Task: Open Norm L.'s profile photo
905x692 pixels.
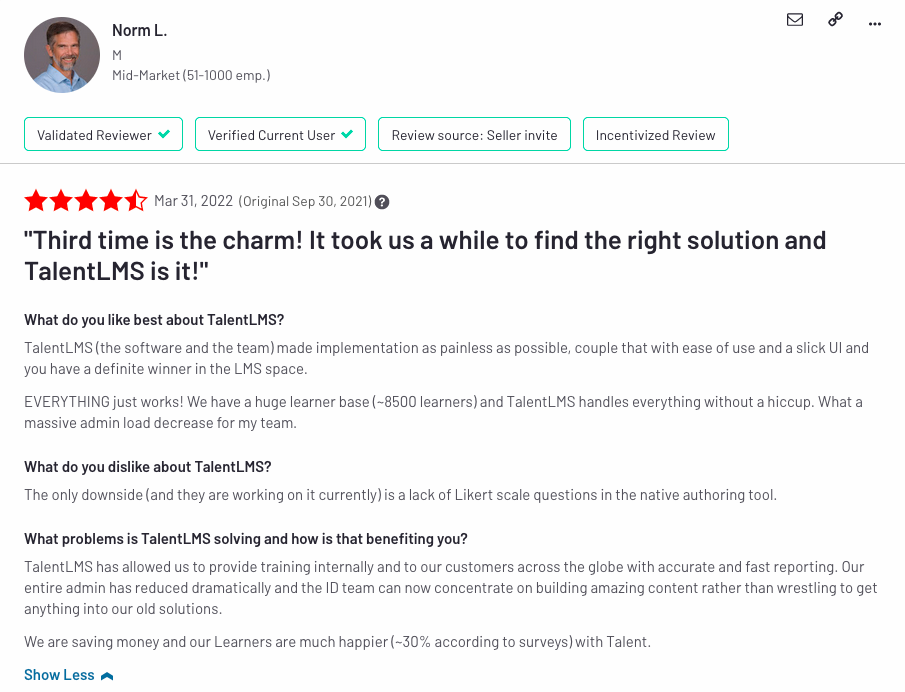Action: tap(62, 55)
